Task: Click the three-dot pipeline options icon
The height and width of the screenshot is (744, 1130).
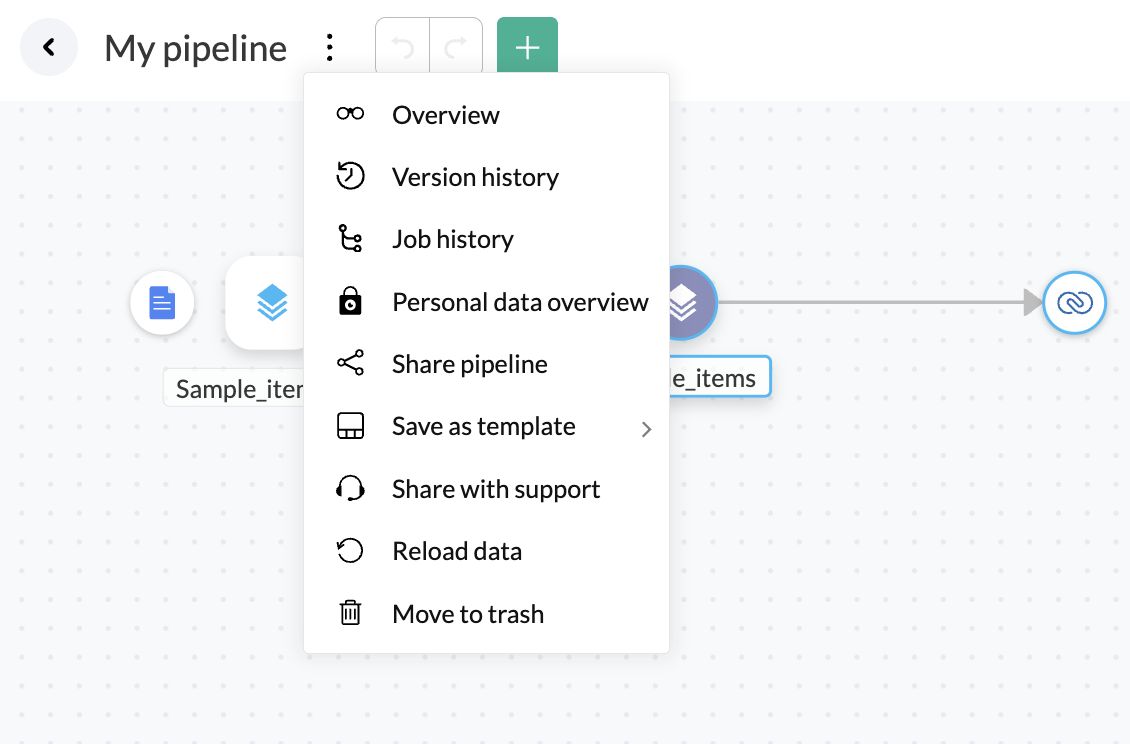Action: pyautogui.click(x=329, y=47)
